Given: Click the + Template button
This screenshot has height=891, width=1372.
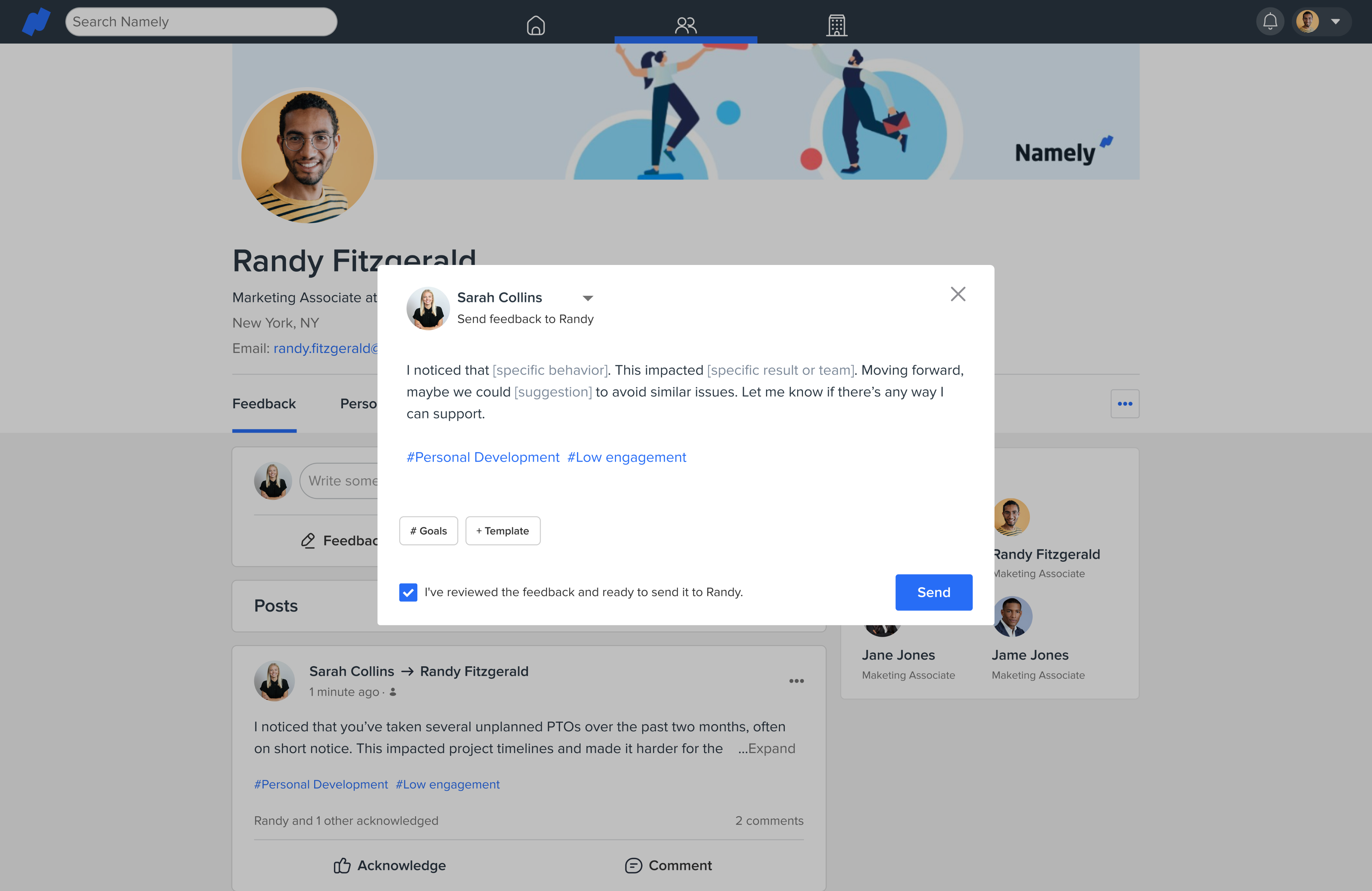Looking at the screenshot, I should [503, 530].
